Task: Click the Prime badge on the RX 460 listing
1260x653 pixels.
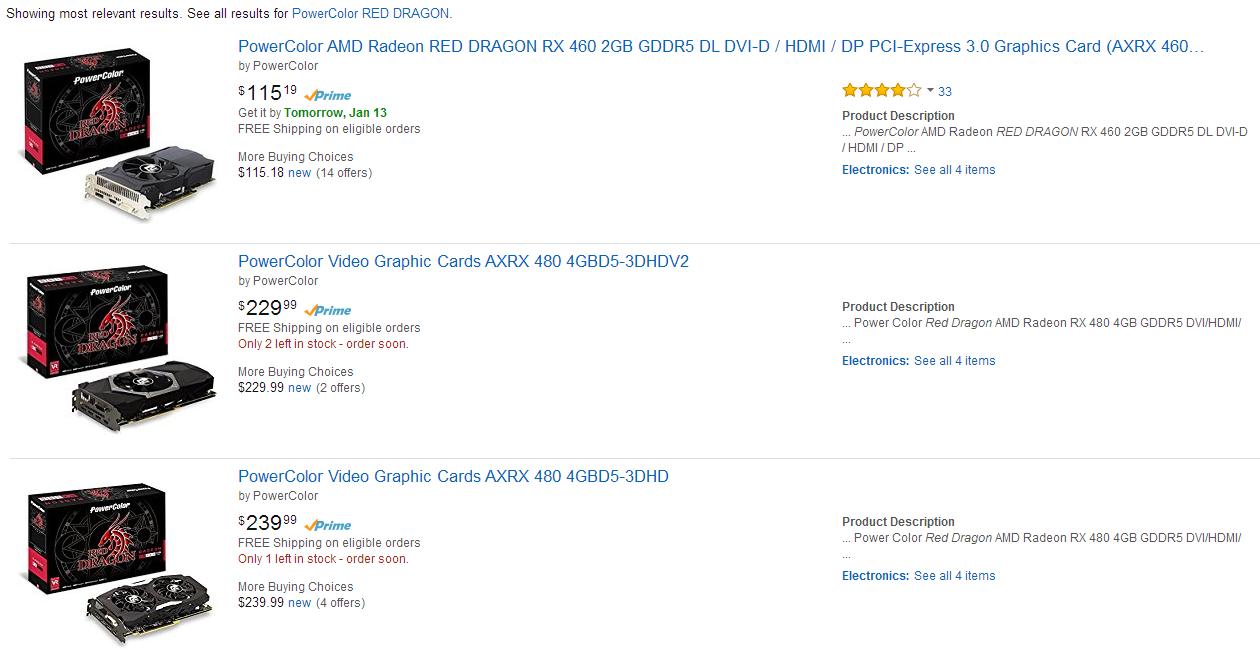Action: pyautogui.click(x=328, y=95)
